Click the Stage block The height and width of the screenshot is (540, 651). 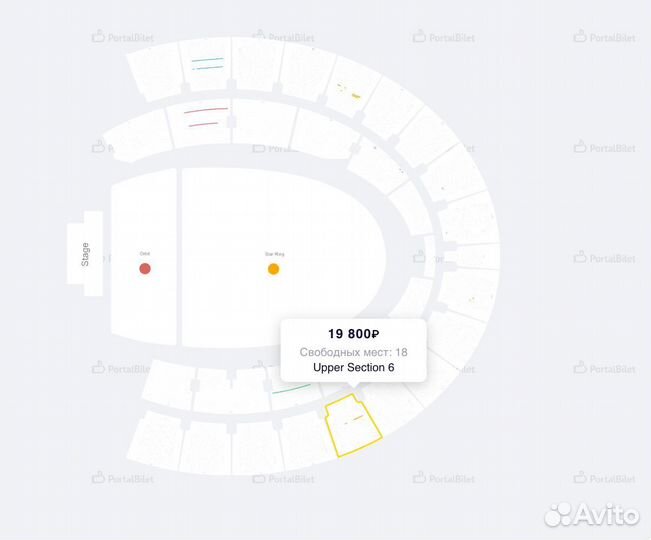(x=85, y=254)
